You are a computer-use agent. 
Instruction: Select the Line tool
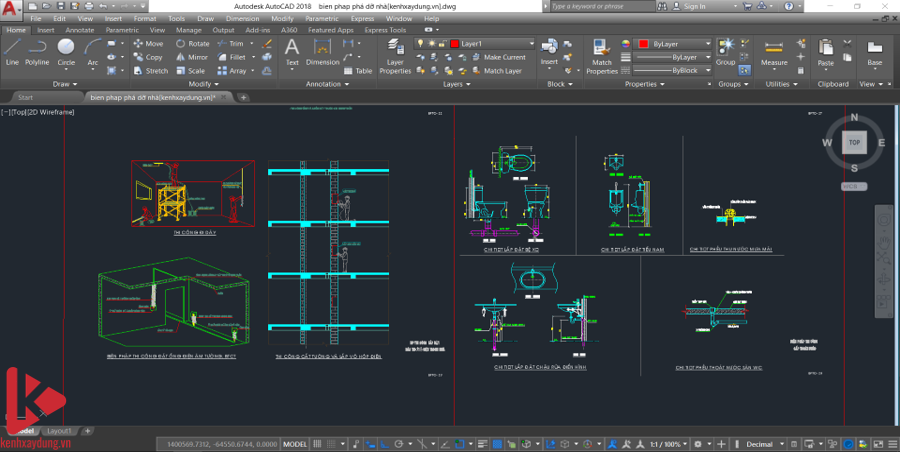pos(12,51)
